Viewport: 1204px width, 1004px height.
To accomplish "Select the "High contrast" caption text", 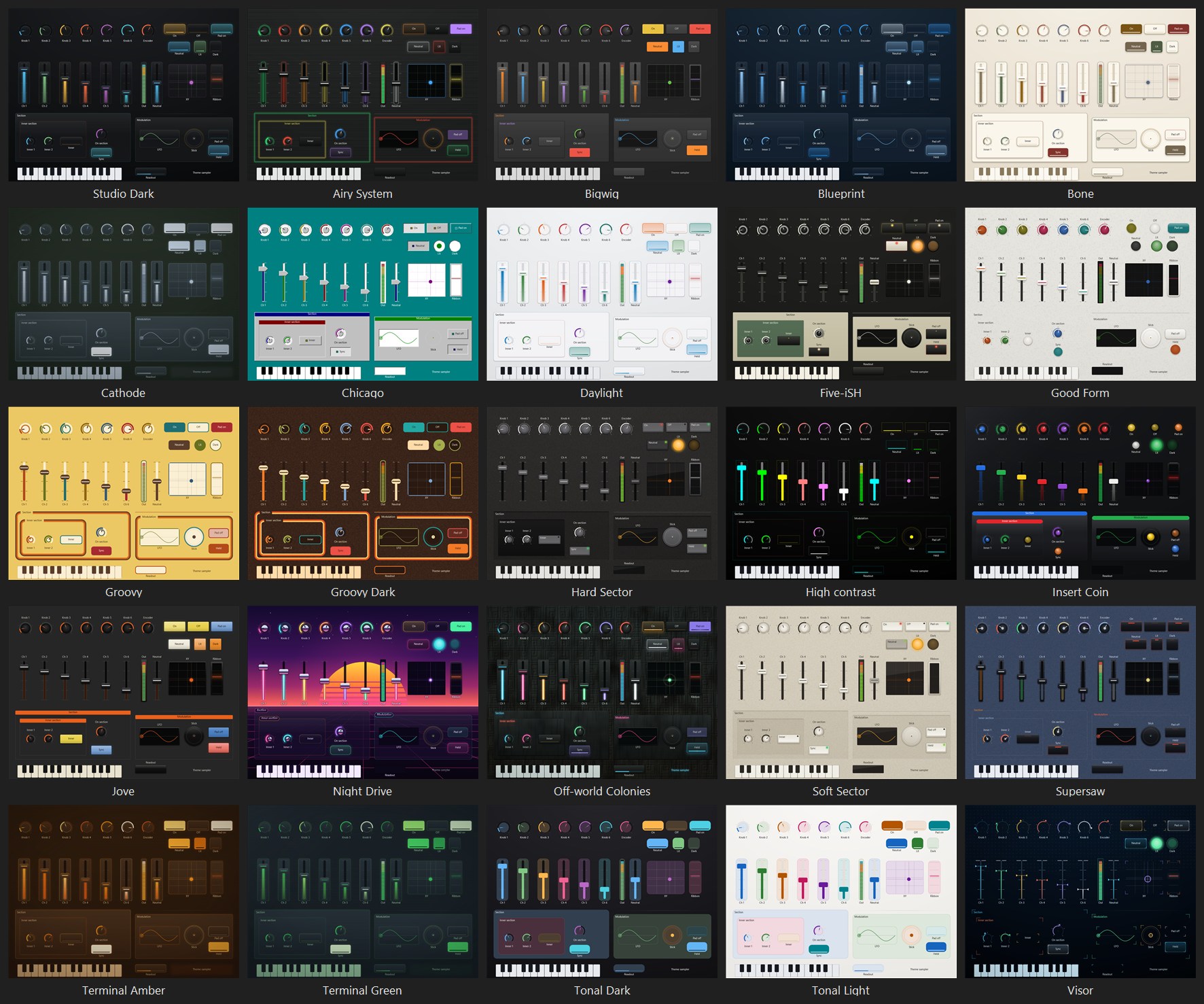I will tap(841, 592).
